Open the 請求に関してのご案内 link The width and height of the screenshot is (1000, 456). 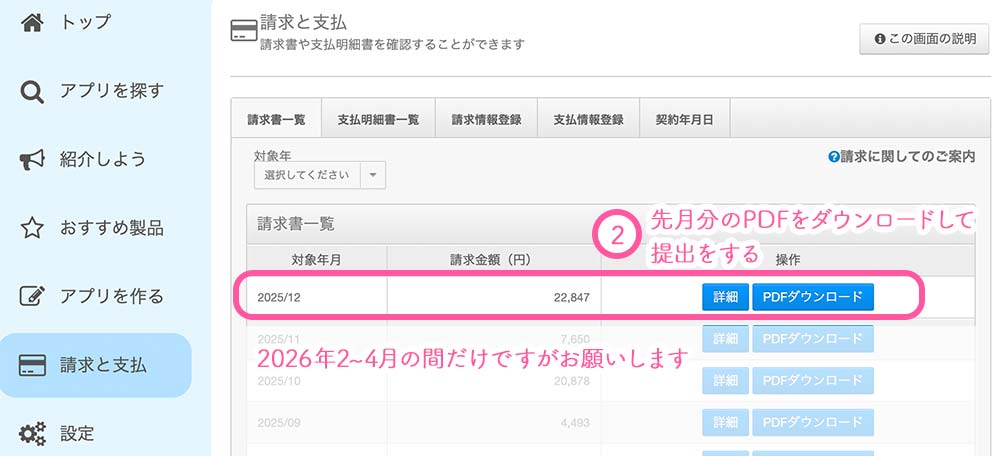click(x=907, y=157)
